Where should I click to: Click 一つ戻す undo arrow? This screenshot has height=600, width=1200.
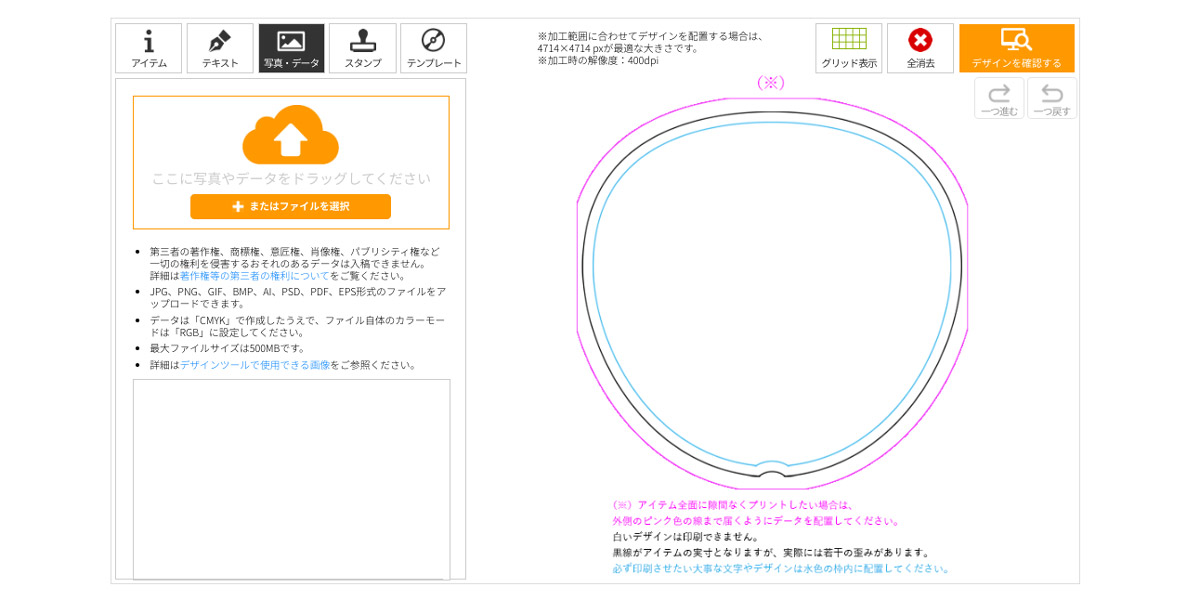(x=1052, y=99)
